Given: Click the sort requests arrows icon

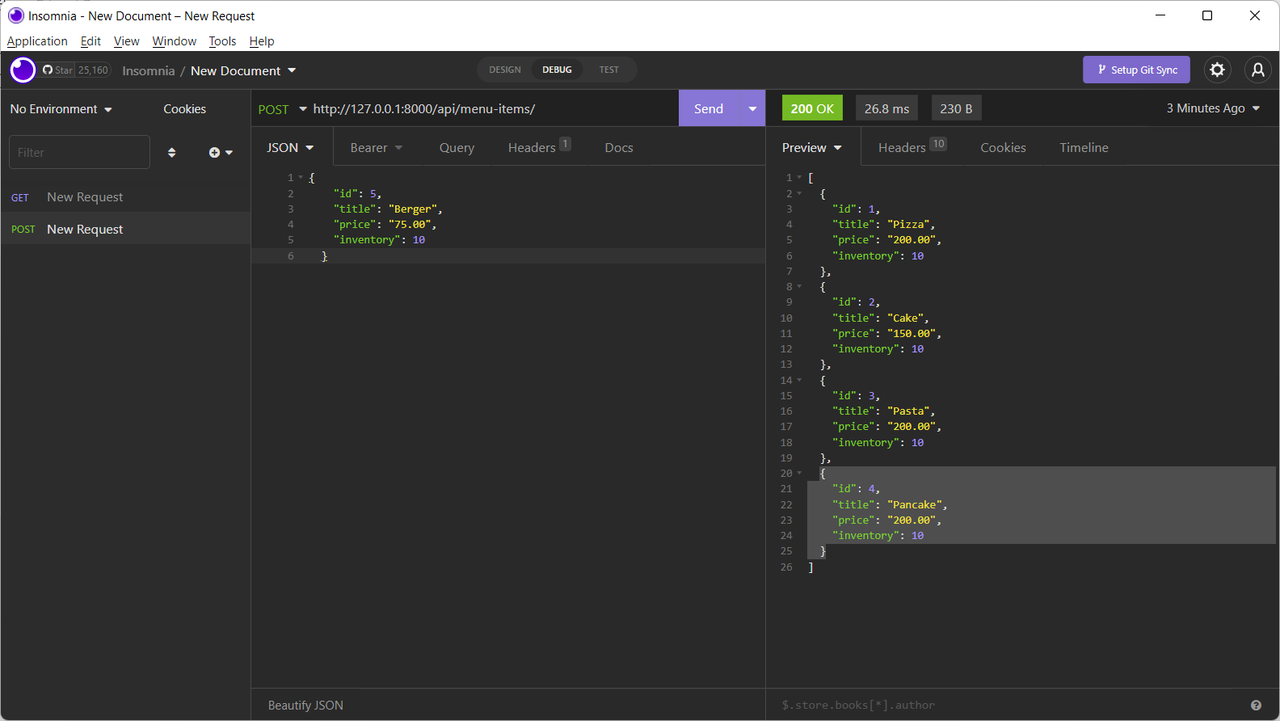Looking at the screenshot, I should (172, 152).
